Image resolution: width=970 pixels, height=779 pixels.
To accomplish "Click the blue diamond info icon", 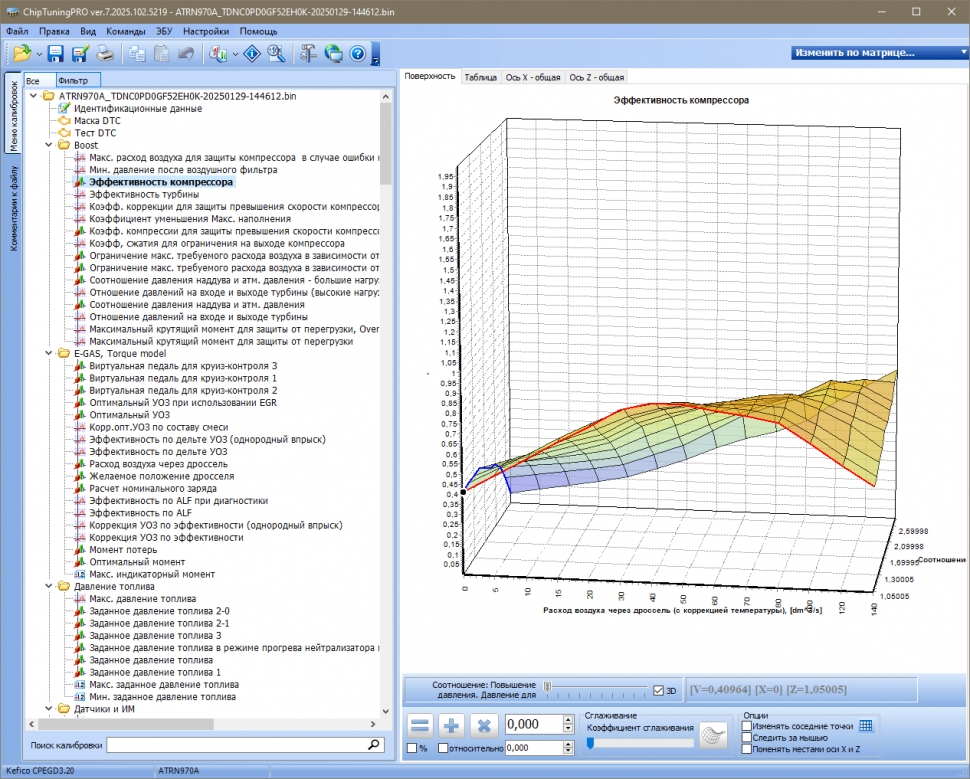I will pos(252,54).
